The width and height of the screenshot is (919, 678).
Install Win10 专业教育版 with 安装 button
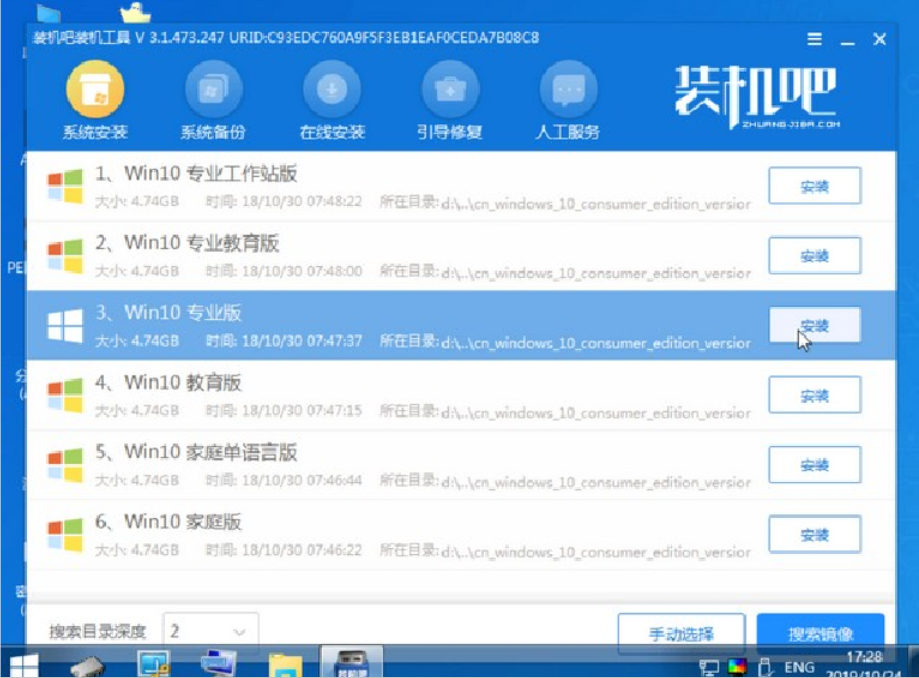(814, 255)
